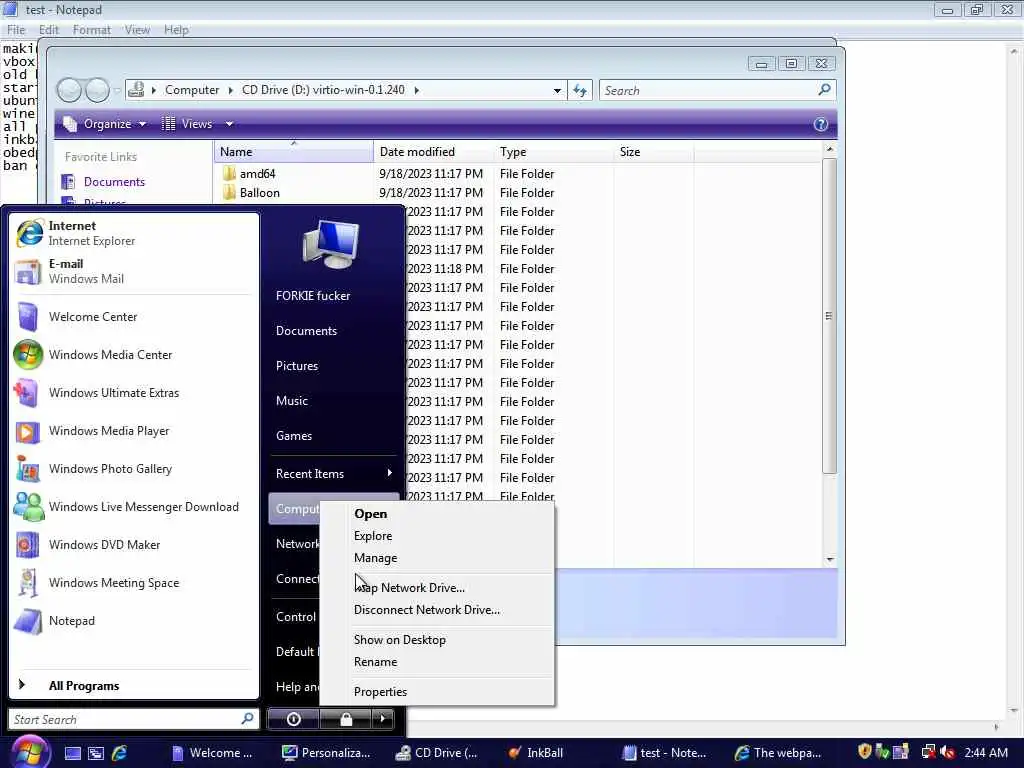Open Explorer help question mark icon
This screenshot has width=1024, height=768.
click(x=821, y=124)
